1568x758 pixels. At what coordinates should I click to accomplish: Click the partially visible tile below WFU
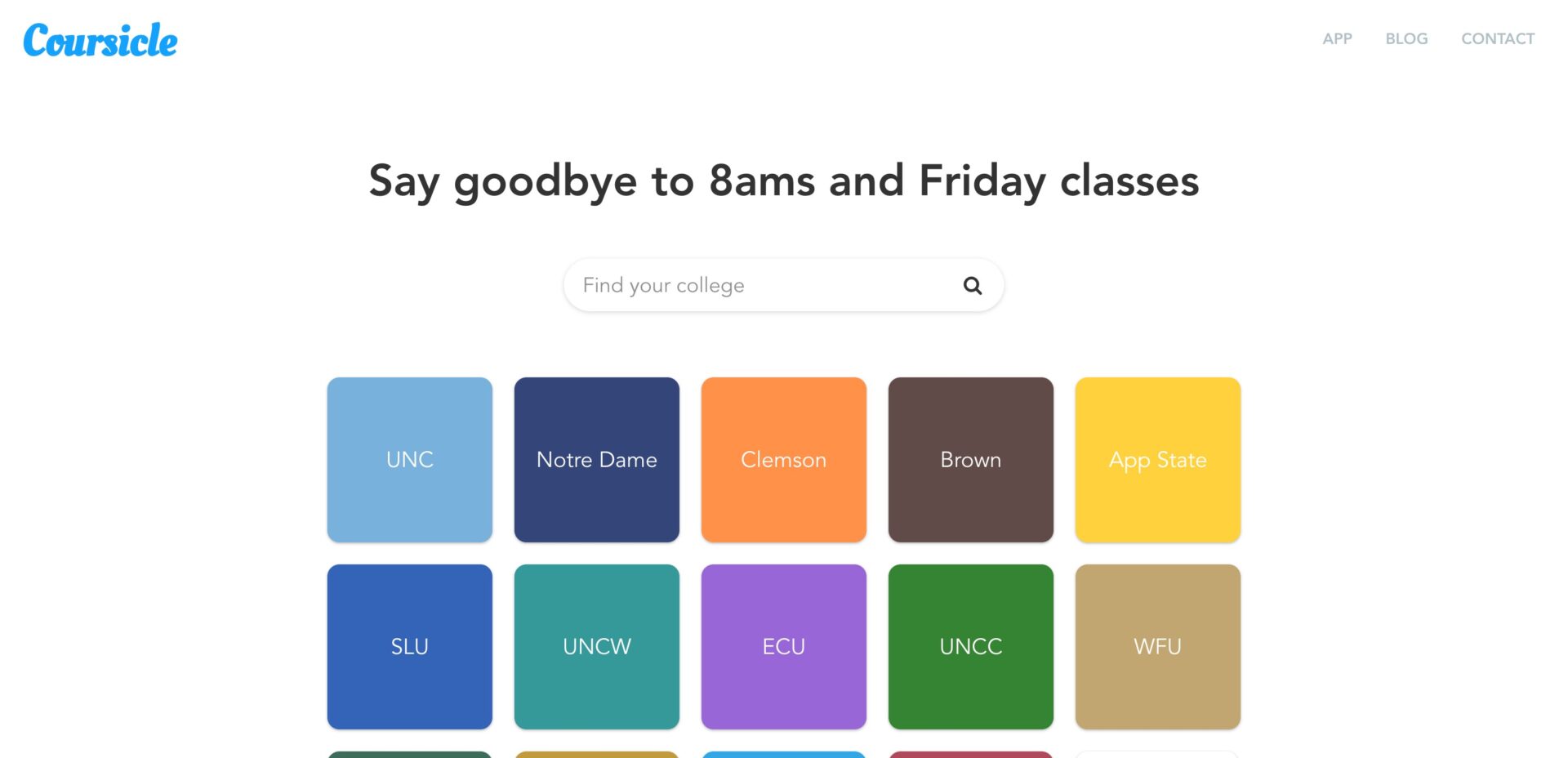coord(1158,754)
